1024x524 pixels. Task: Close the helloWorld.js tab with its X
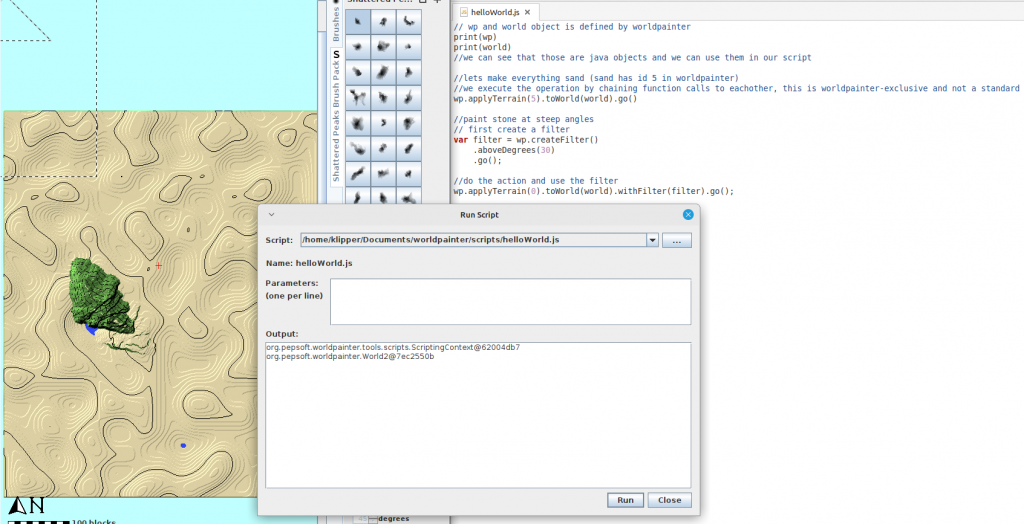[527, 12]
